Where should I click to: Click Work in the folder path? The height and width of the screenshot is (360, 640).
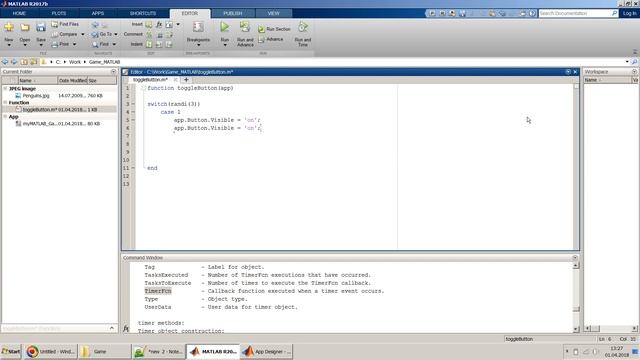tap(75, 62)
